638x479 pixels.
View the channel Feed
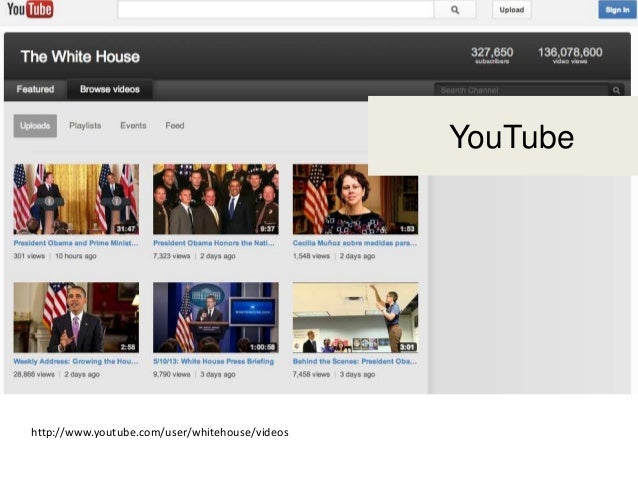[175, 126]
